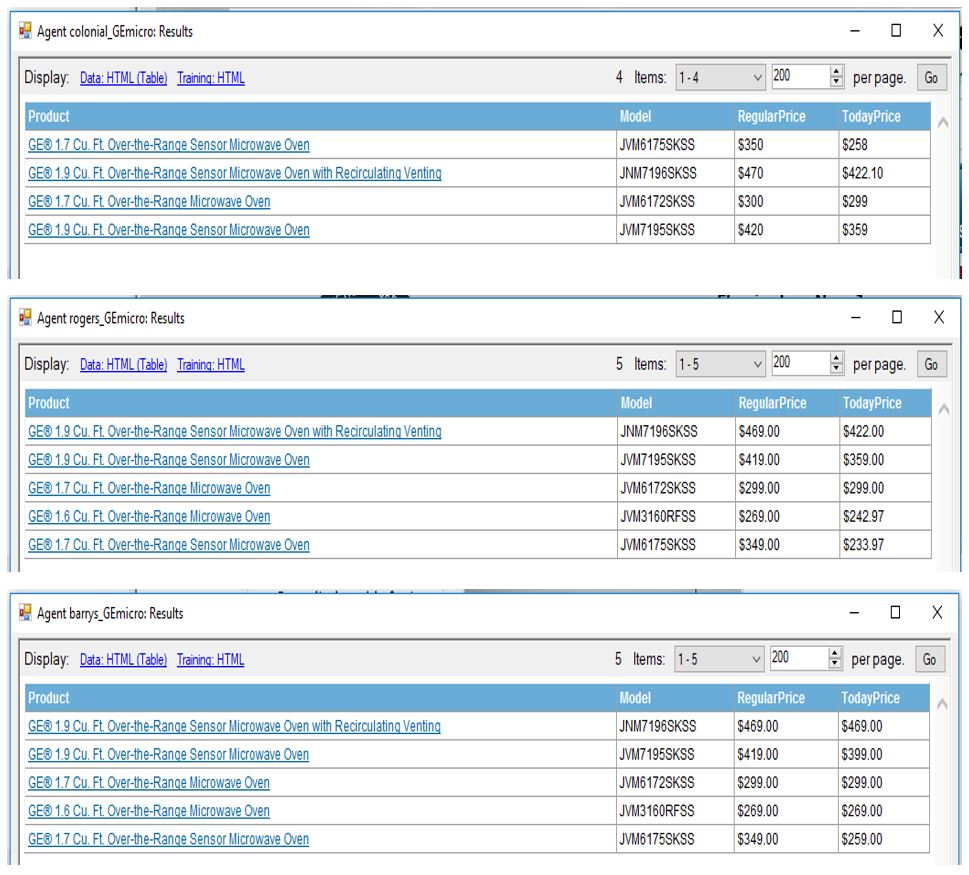969x875 pixels.
Task: Open 1.9 Cu. Ft. Sensor Microwave Oven in barrys
Action: (x=168, y=755)
